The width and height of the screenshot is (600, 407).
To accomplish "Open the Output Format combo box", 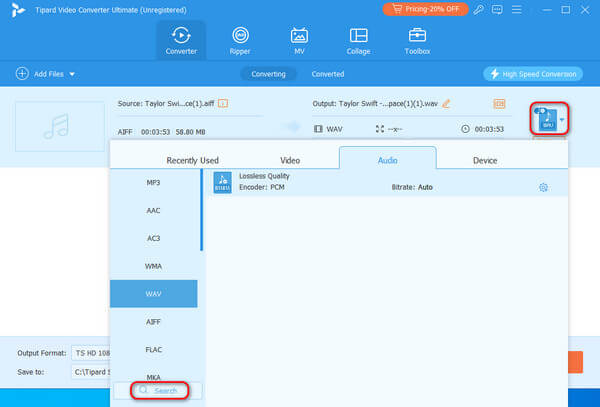I will (x=91, y=353).
